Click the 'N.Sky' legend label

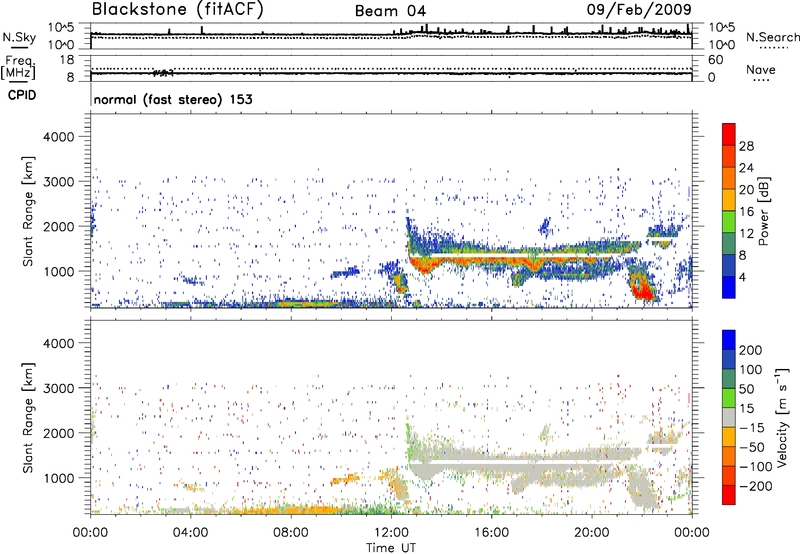coord(19,37)
